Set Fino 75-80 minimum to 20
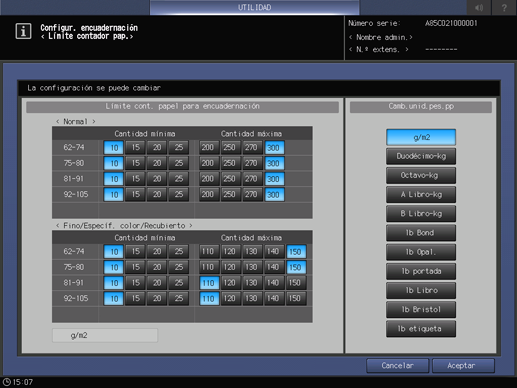517x388 pixels. (157, 267)
